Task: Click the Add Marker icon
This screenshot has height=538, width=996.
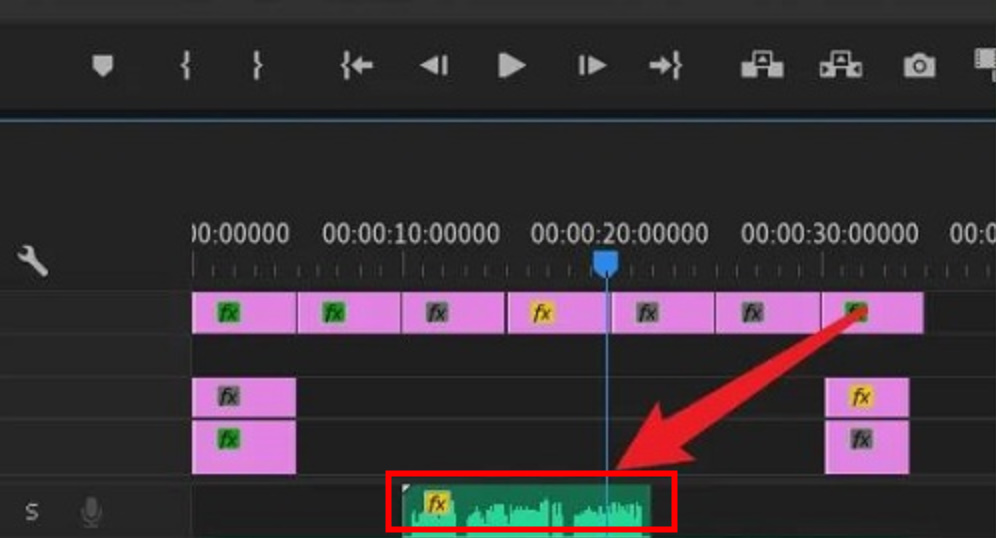Action: point(102,66)
